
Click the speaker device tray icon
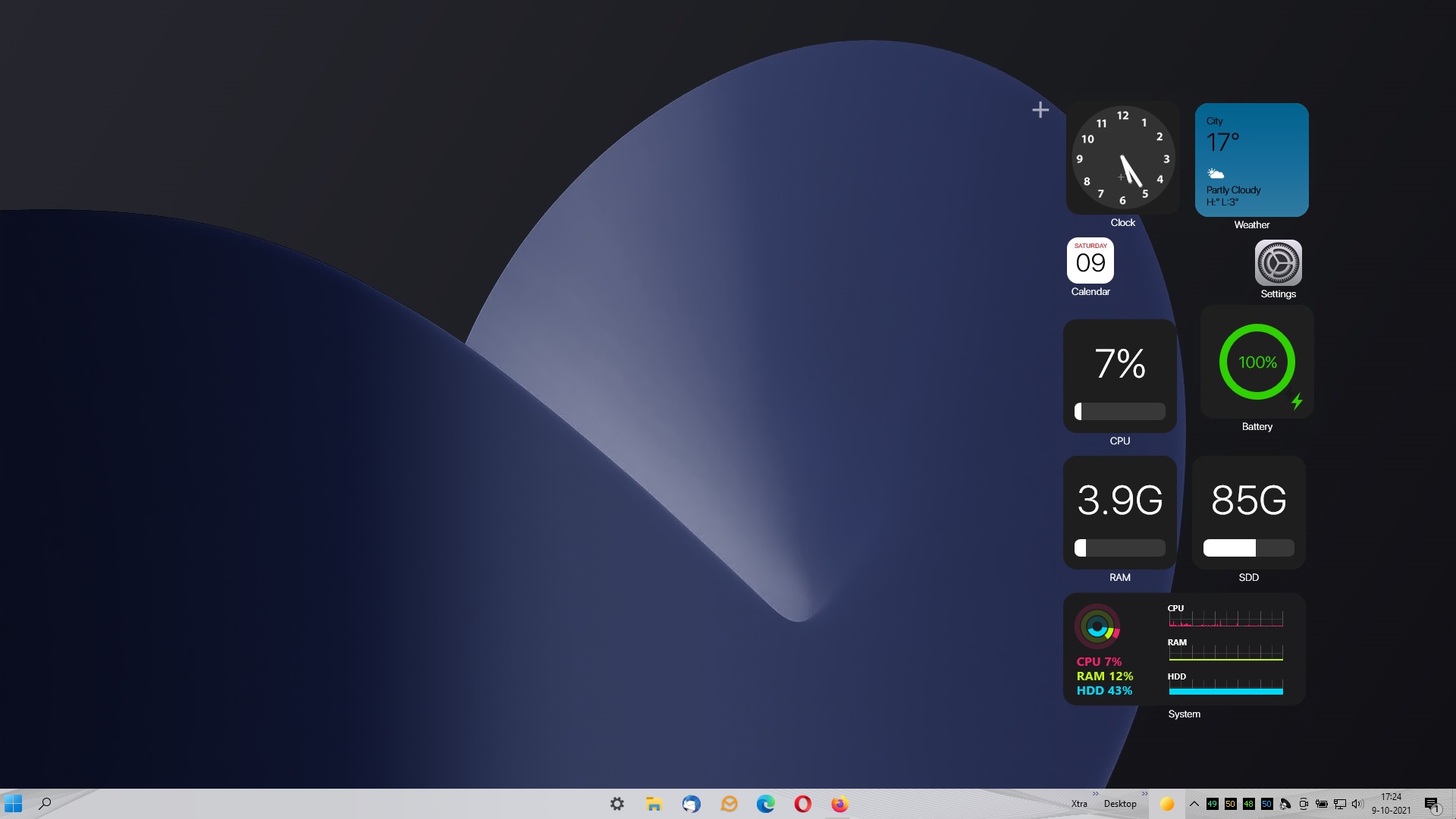coord(1285,804)
